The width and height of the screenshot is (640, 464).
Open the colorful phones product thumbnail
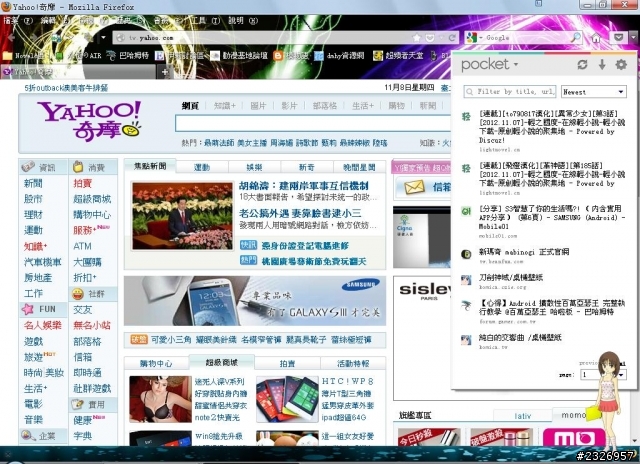[287, 399]
